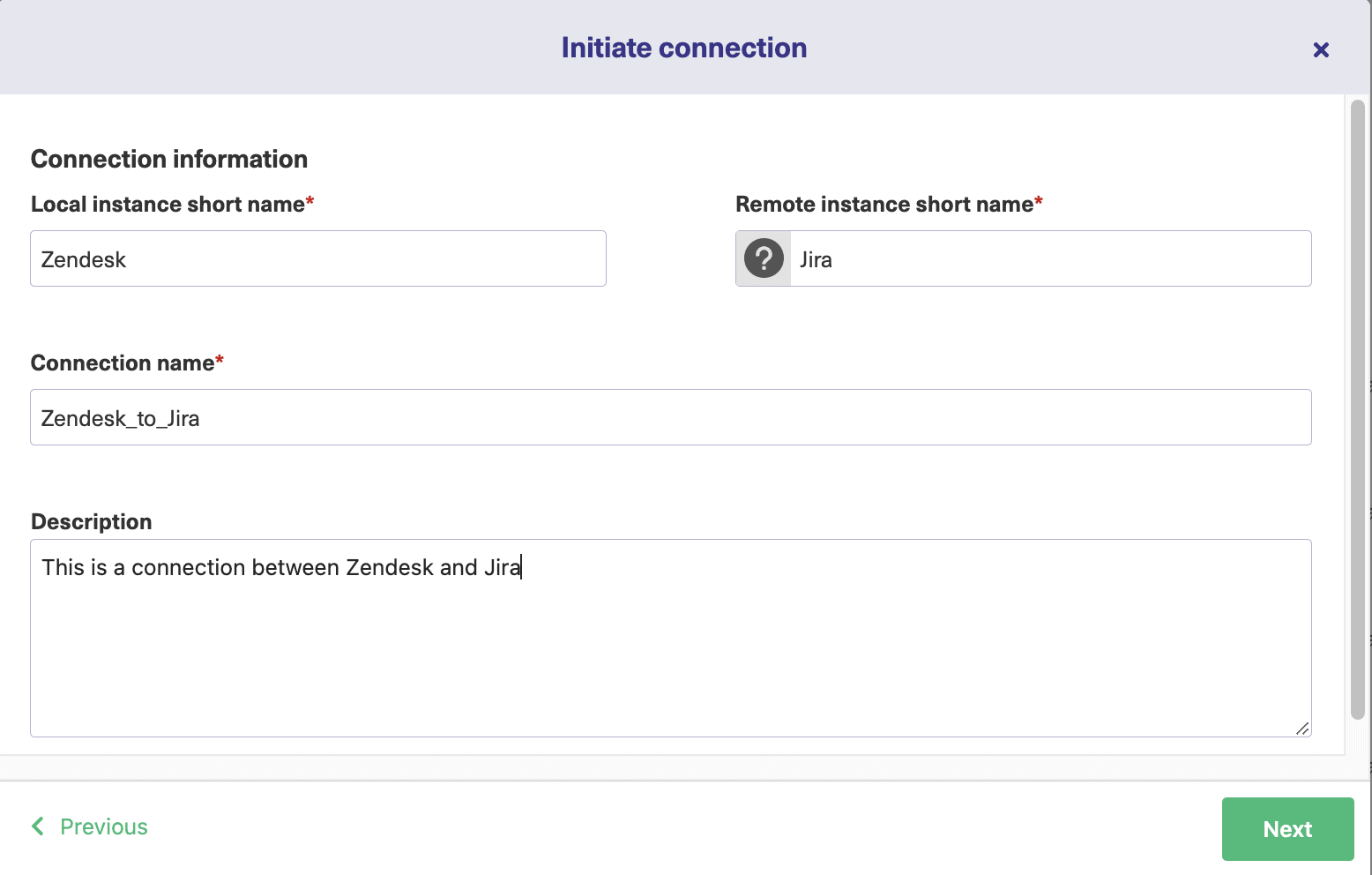Click the Next button
This screenshot has width=1372, height=875.
click(1287, 829)
